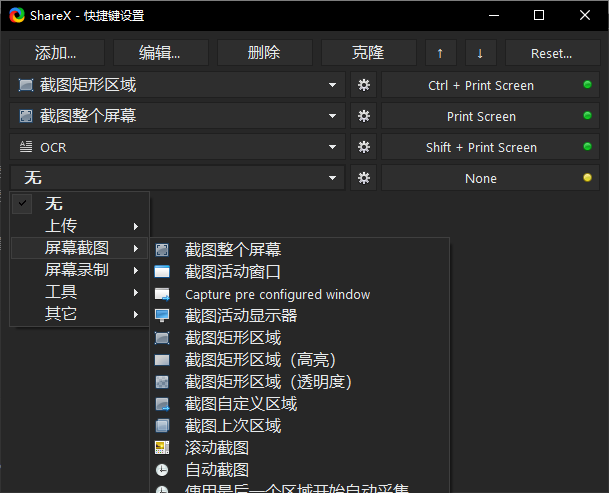Click the 滚动截图 icon
609x493 pixels.
pyautogui.click(x=162, y=448)
